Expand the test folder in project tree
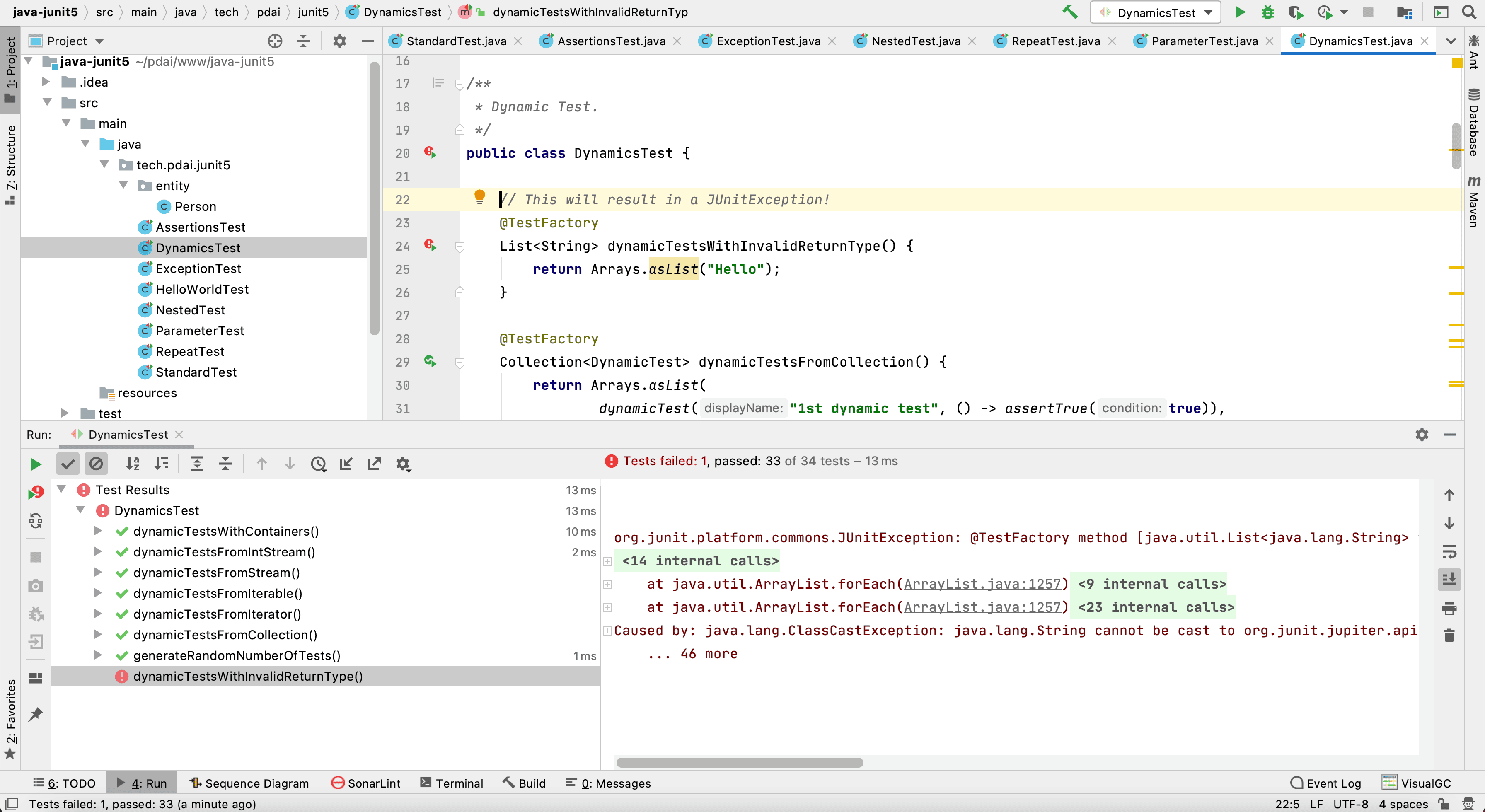Viewport: 1485px width, 812px height. (65, 413)
